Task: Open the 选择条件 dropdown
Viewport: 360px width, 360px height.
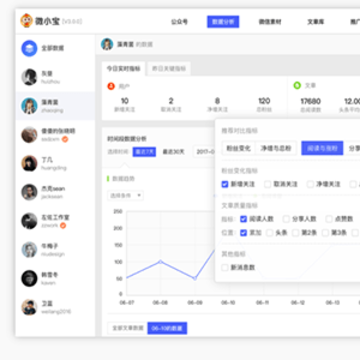Action: pyautogui.click(x=125, y=195)
